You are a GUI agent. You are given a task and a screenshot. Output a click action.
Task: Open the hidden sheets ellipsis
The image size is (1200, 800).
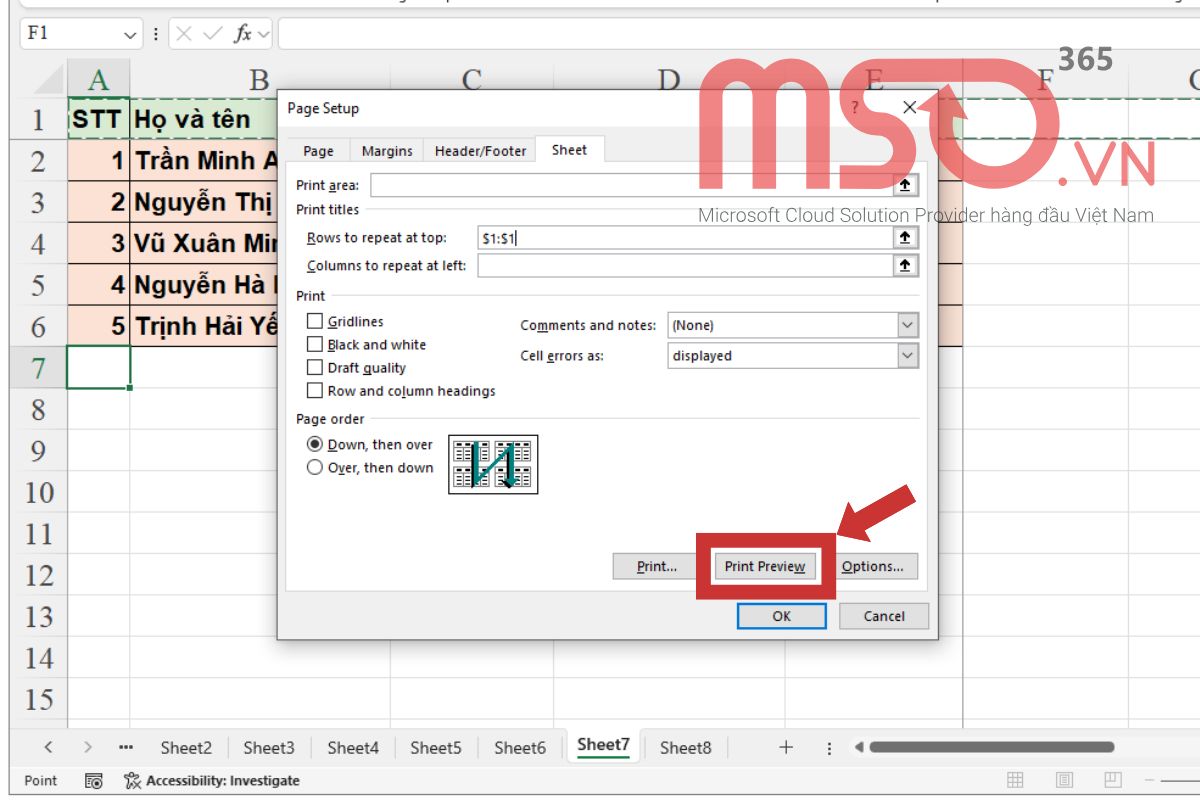126,747
